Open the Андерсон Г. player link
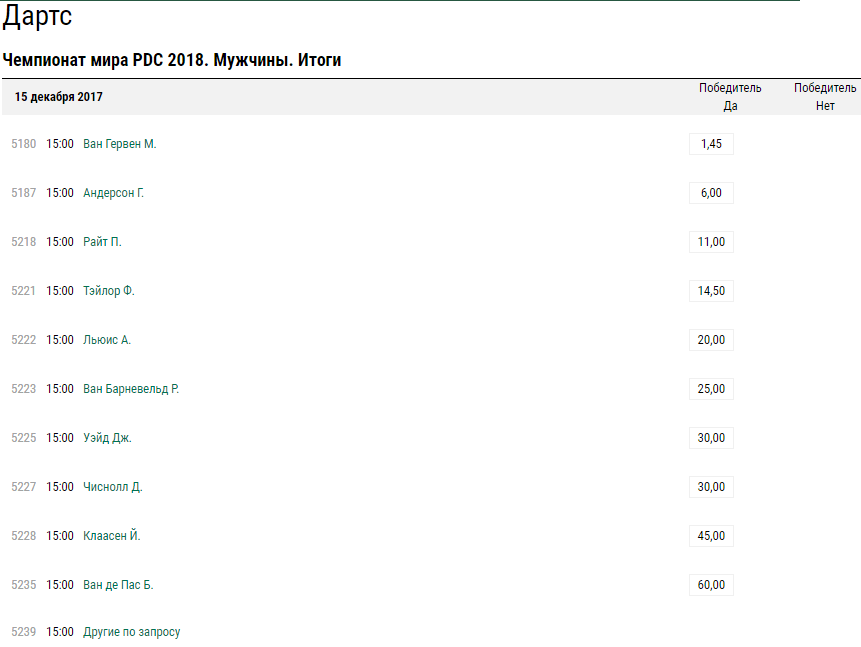This screenshot has width=861, height=647. tap(114, 193)
